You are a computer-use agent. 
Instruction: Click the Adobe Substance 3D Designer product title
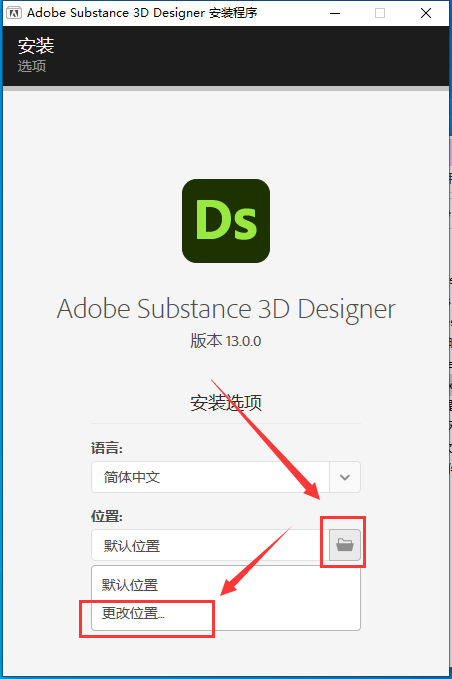tap(226, 309)
